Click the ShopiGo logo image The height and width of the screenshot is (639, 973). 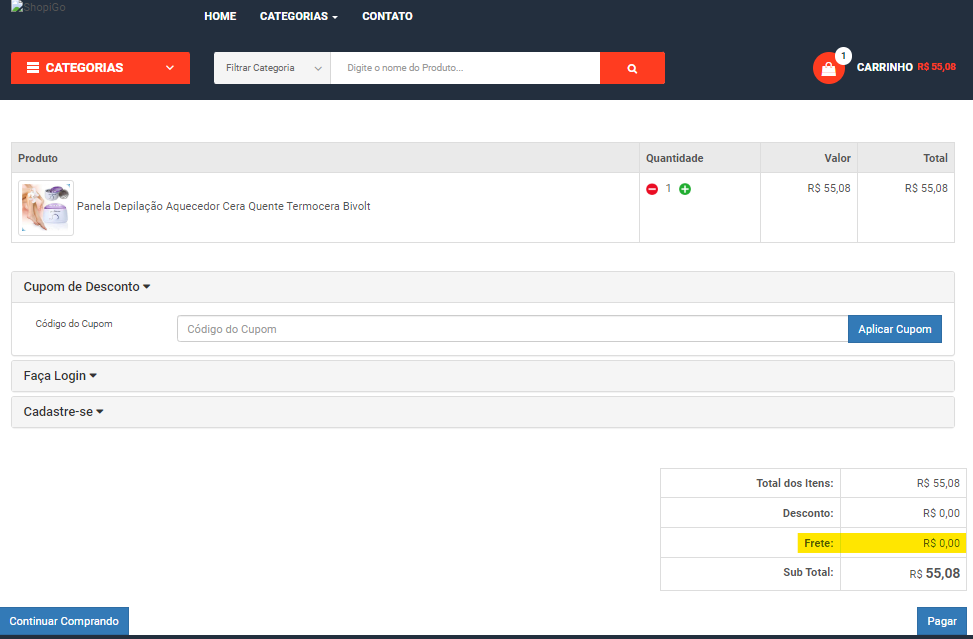click(39, 8)
